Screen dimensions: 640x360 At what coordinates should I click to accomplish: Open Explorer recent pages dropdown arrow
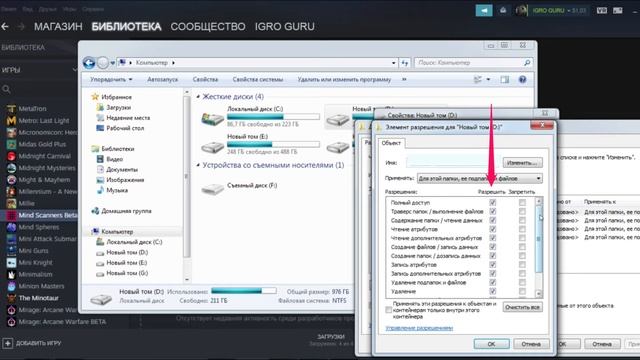point(113,63)
